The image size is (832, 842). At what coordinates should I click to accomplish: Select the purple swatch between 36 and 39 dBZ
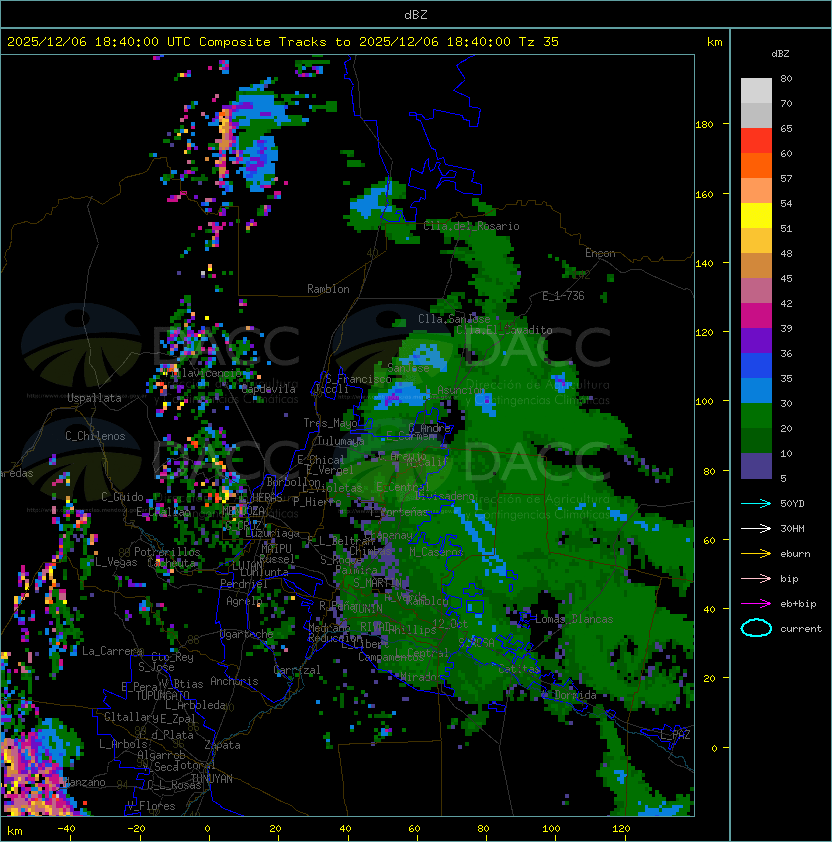click(x=756, y=340)
